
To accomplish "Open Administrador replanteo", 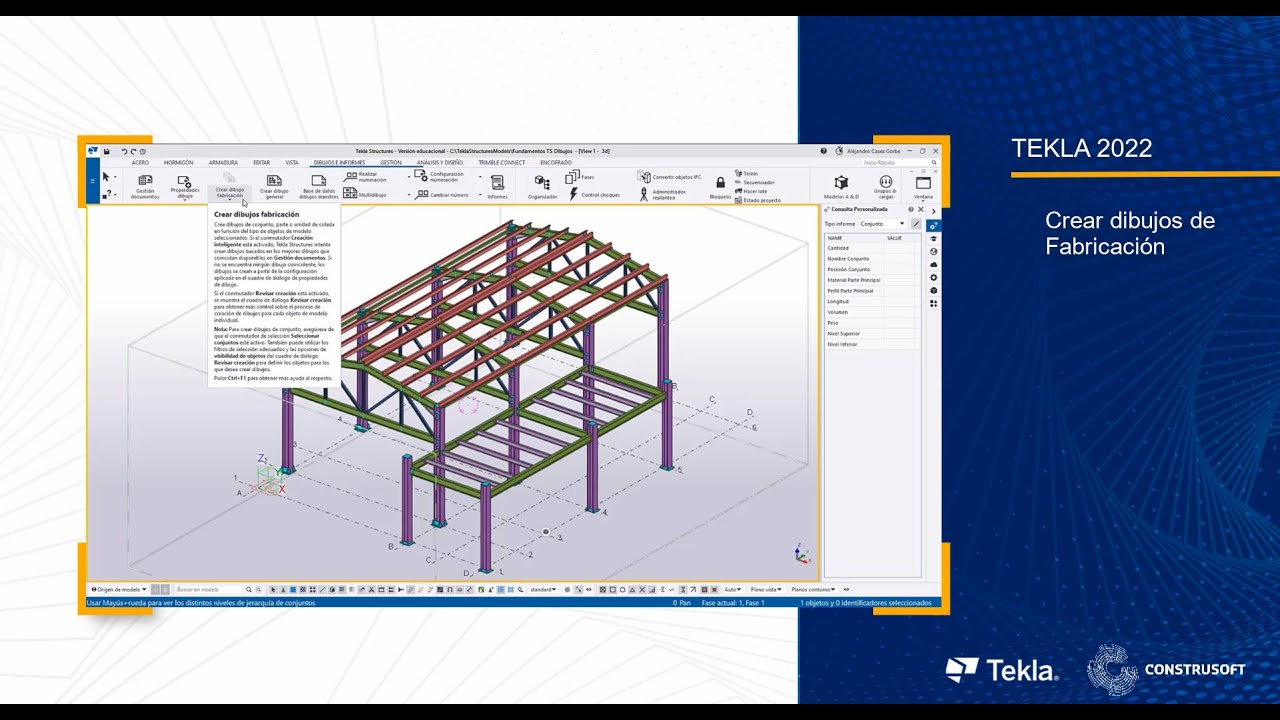I will [662, 195].
